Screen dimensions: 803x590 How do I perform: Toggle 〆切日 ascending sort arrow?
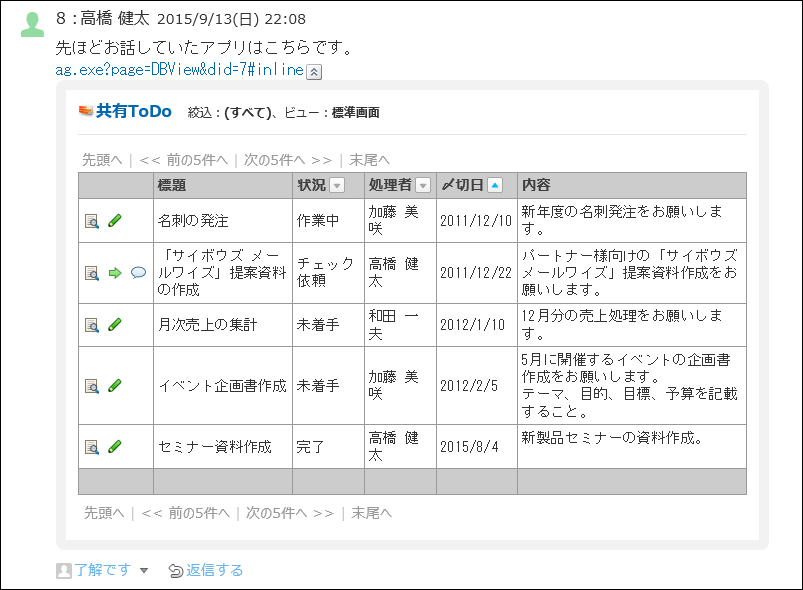point(494,185)
